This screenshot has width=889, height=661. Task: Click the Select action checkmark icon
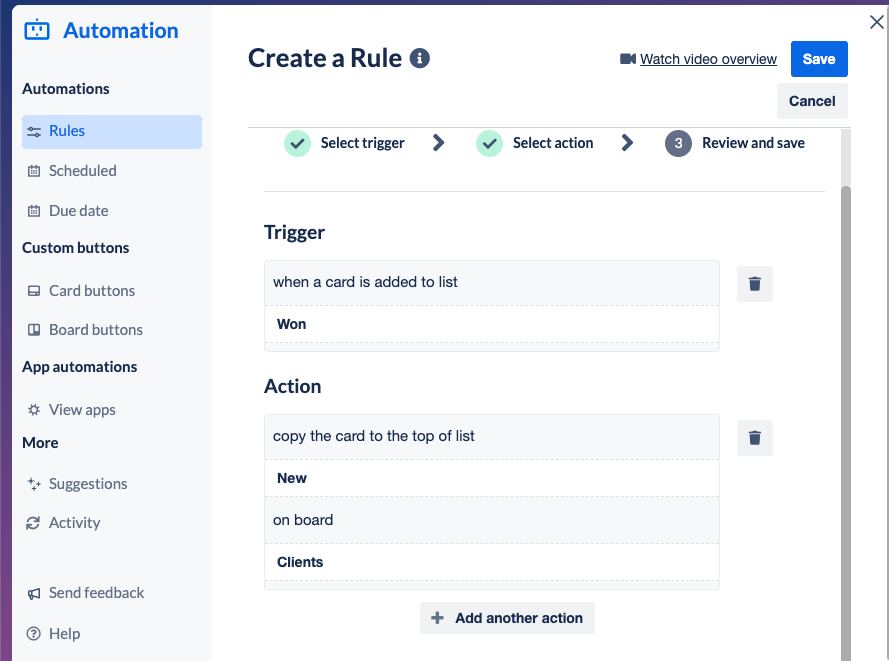pyautogui.click(x=489, y=143)
